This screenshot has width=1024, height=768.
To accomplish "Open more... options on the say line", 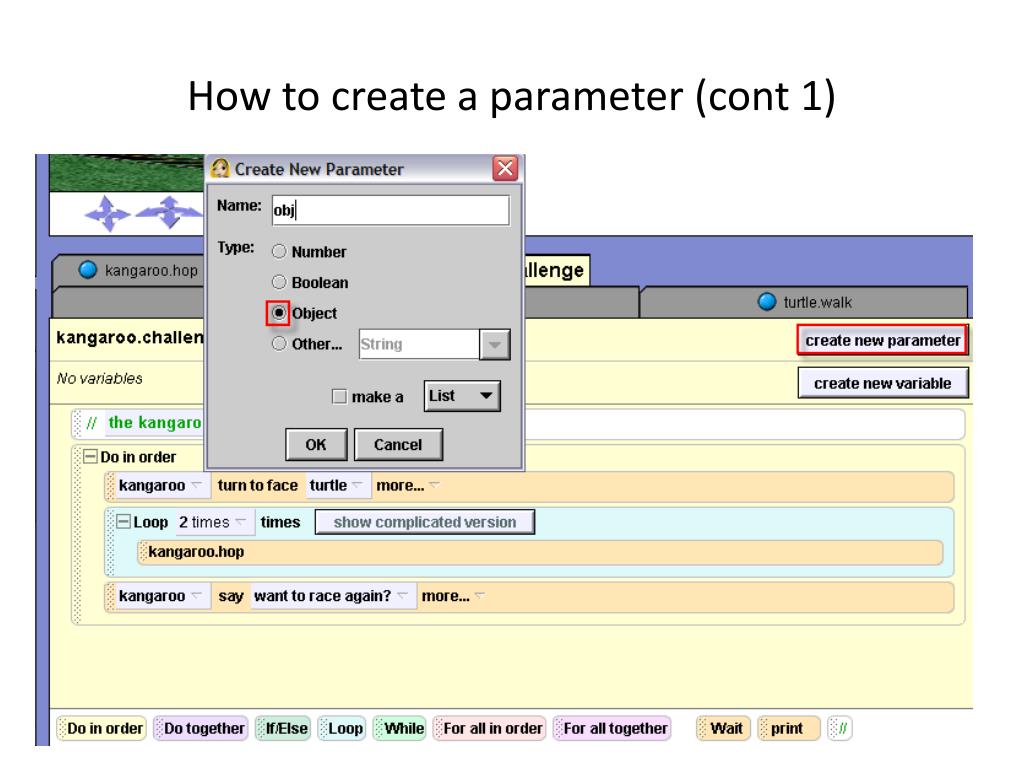I will 453,596.
